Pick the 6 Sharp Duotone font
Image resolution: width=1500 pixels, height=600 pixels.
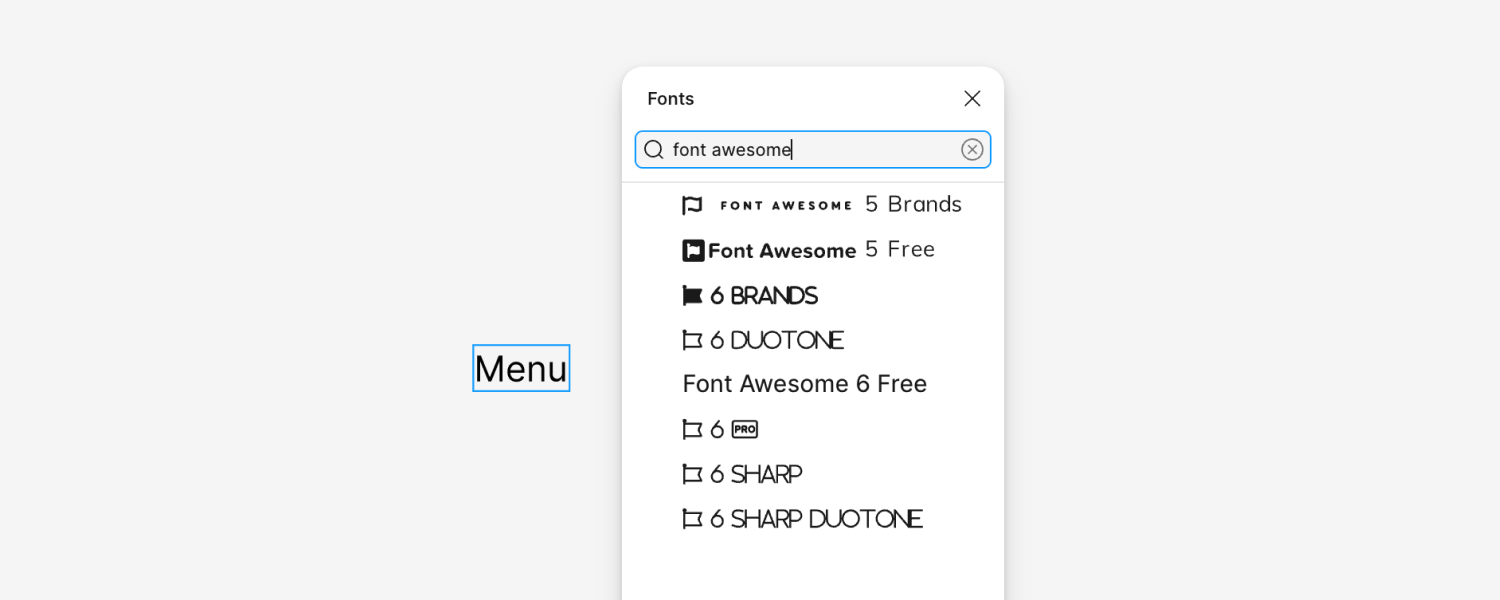point(802,519)
